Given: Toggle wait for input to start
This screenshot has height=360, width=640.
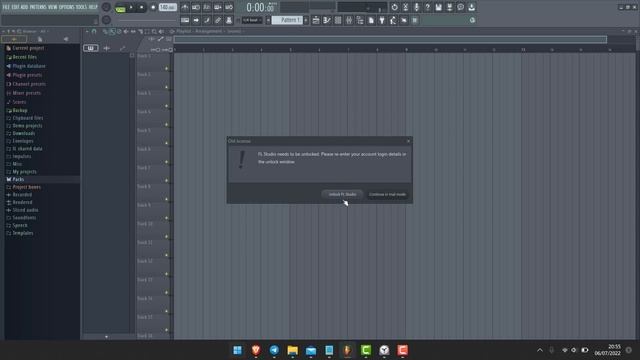Looking at the screenshot, I should (x=196, y=7).
